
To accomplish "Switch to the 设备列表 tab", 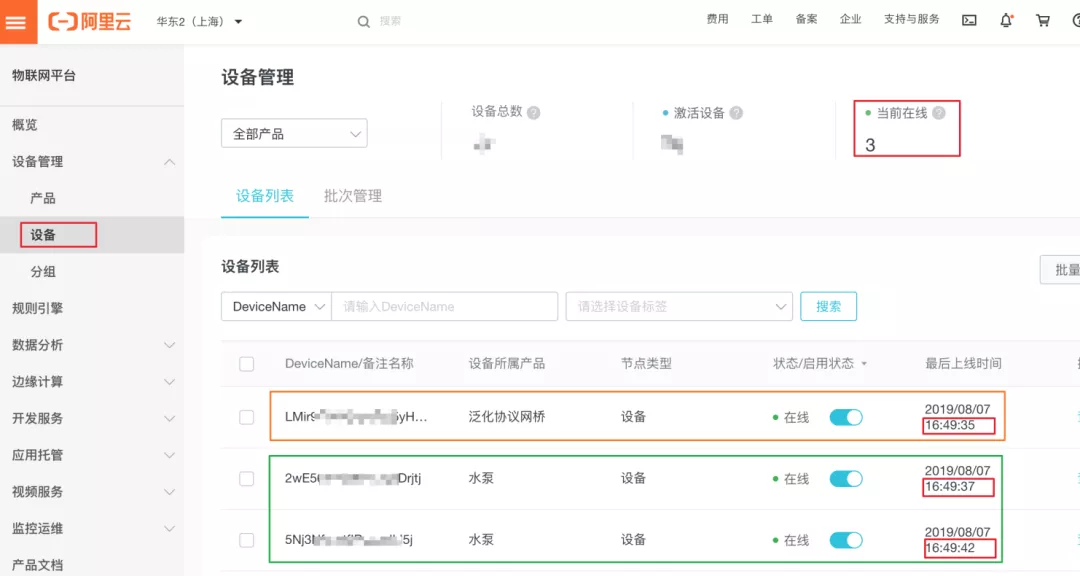I will coord(264,196).
